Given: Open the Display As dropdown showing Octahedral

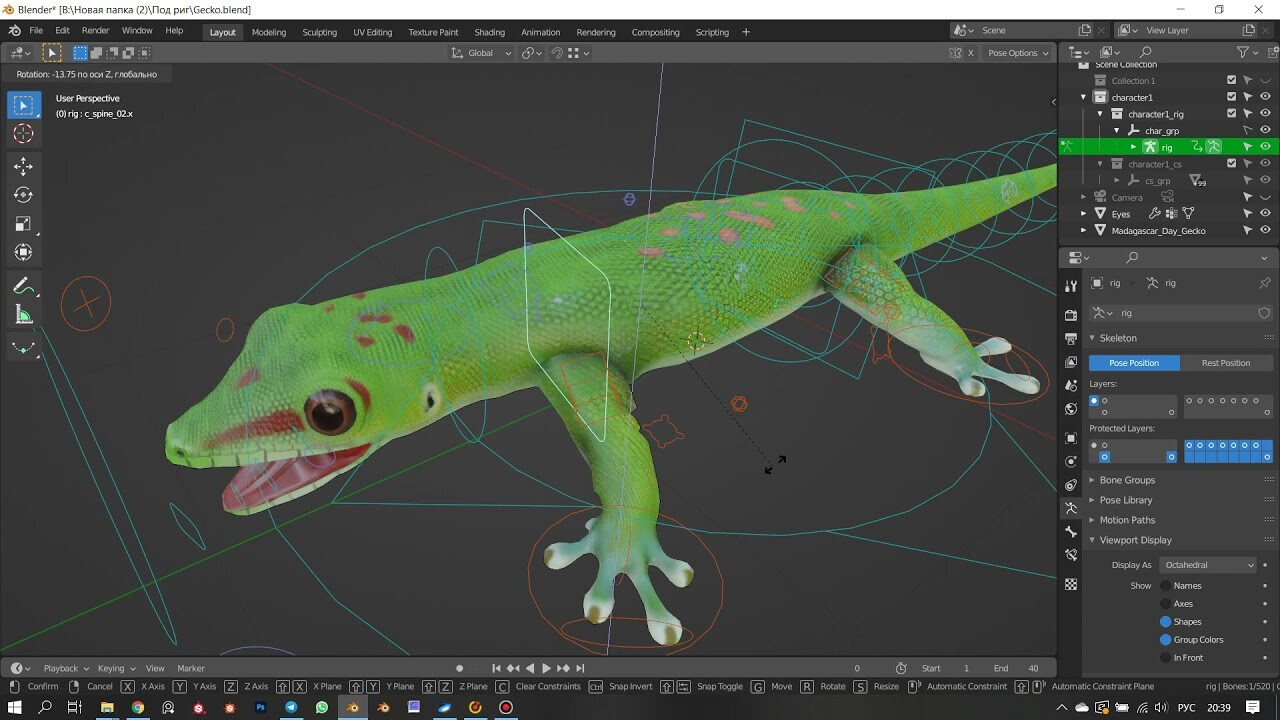Looking at the screenshot, I should tap(1208, 564).
